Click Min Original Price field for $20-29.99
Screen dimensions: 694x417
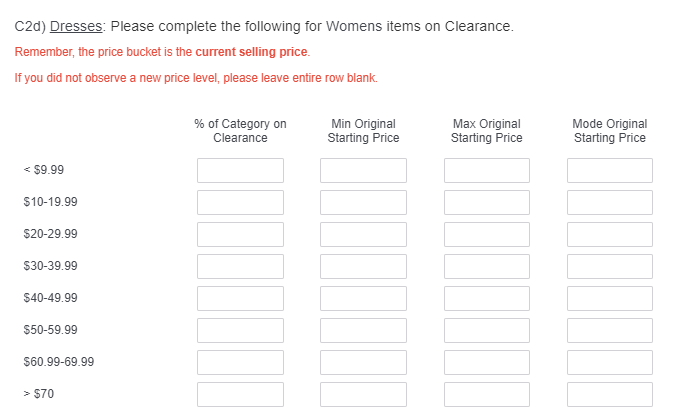tap(363, 234)
